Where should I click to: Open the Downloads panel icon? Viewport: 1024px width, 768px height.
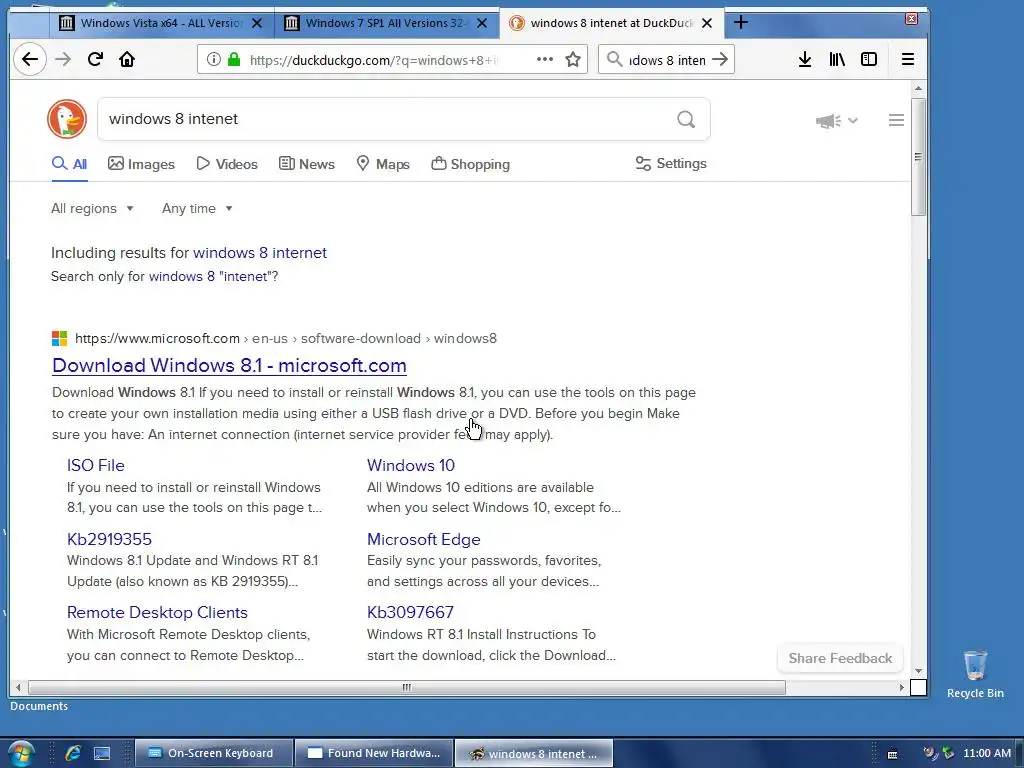tap(805, 59)
